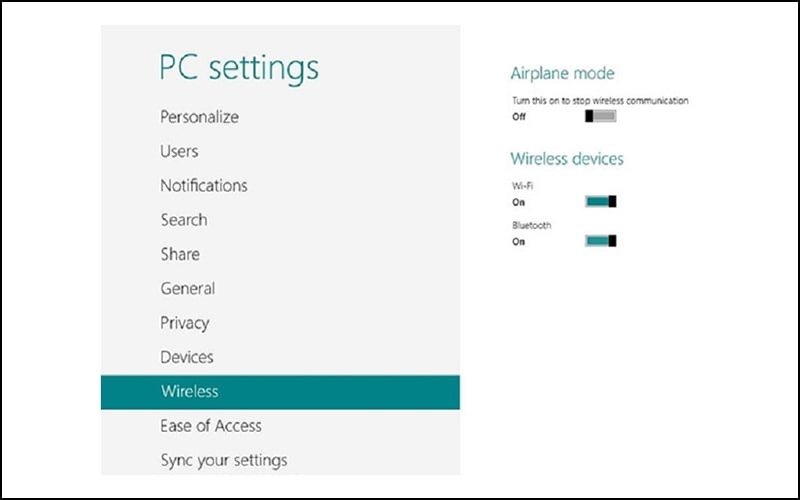The width and height of the screenshot is (800, 500).
Task: Click the On status under Wi-Fi
Action: [518, 203]
